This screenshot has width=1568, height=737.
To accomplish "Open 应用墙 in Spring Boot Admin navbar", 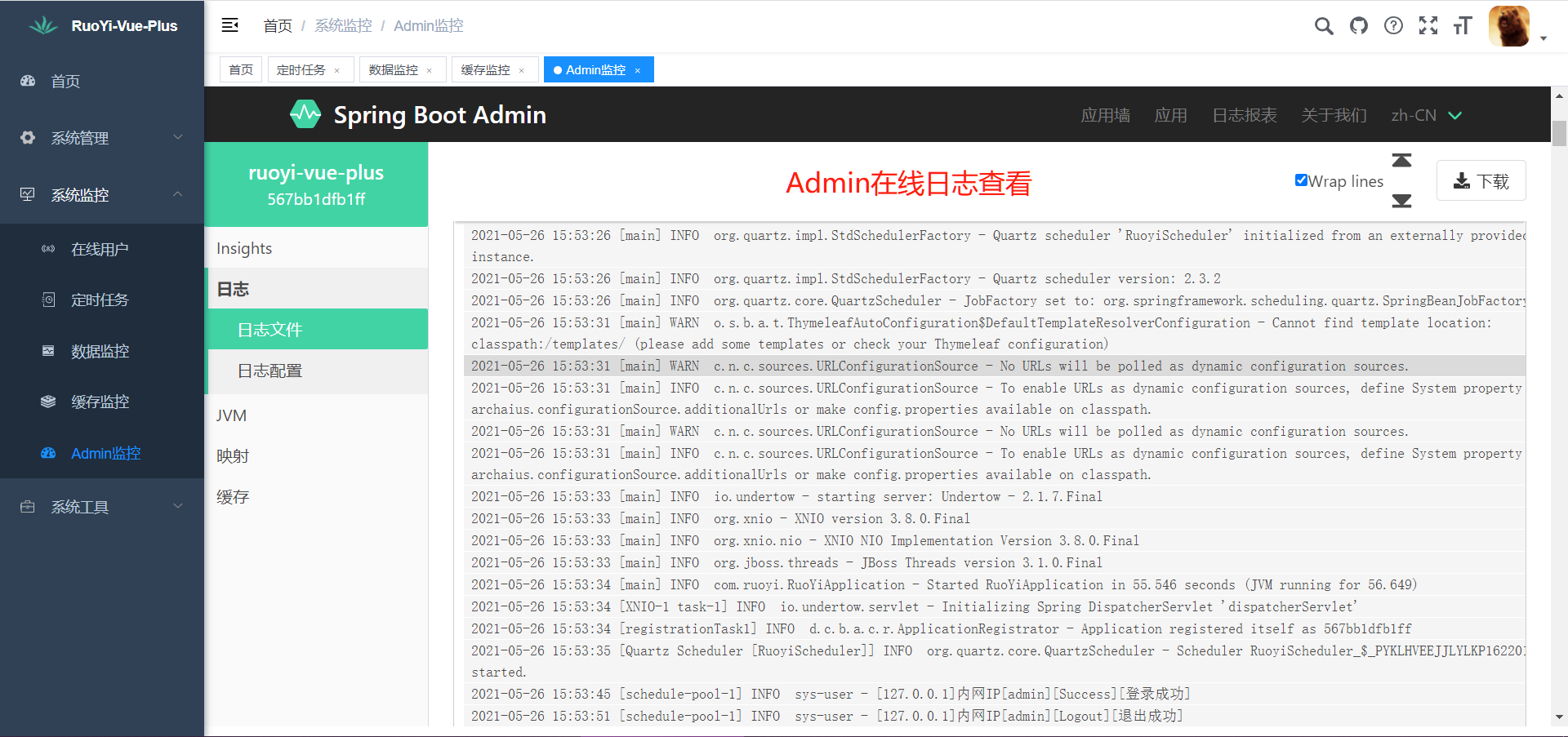I will [1106, 115].
